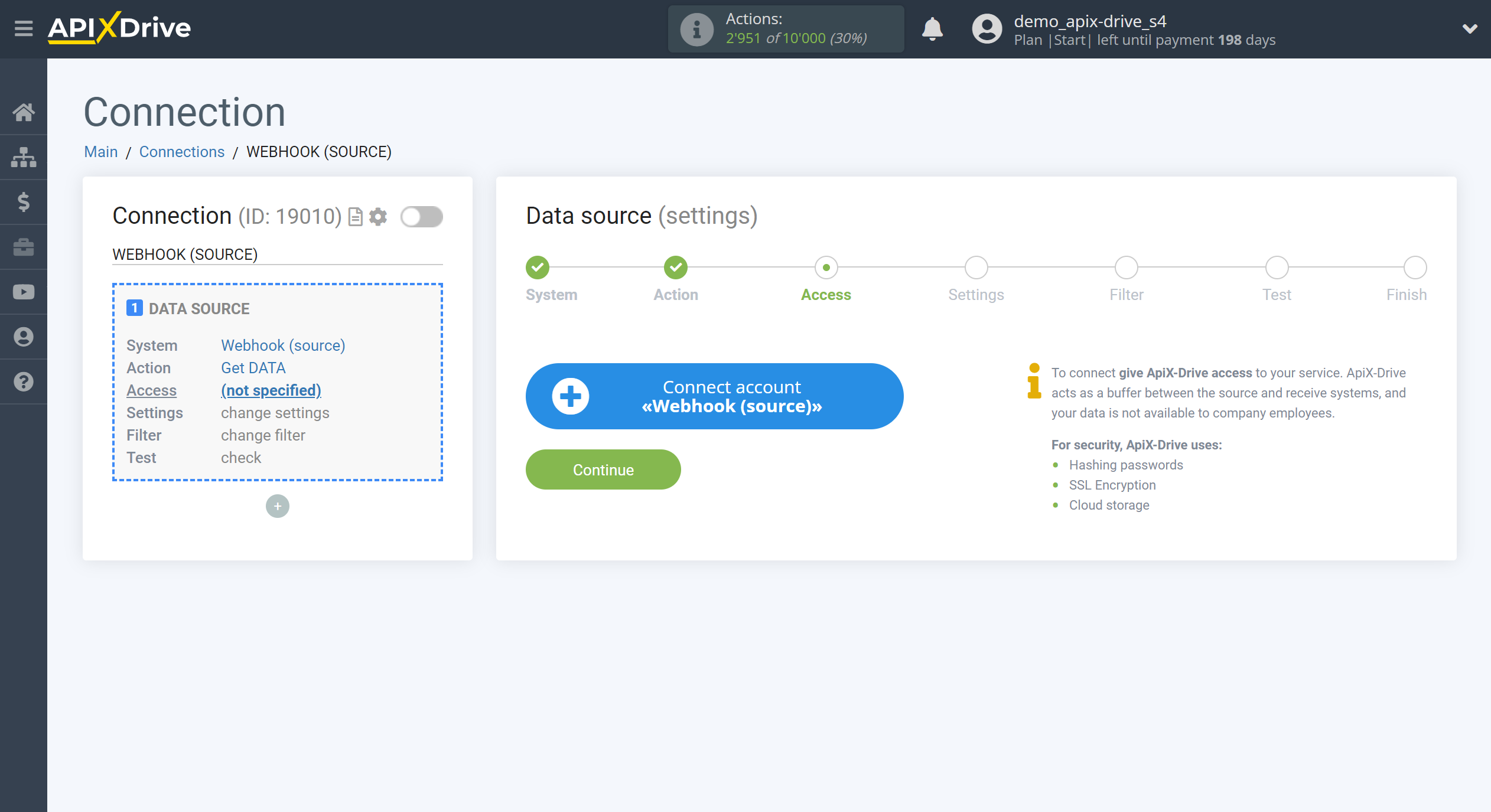Open the dollar billing sidebar icon
The height and width of the screenshot is (812, 1491).
[x=24, y=202]
